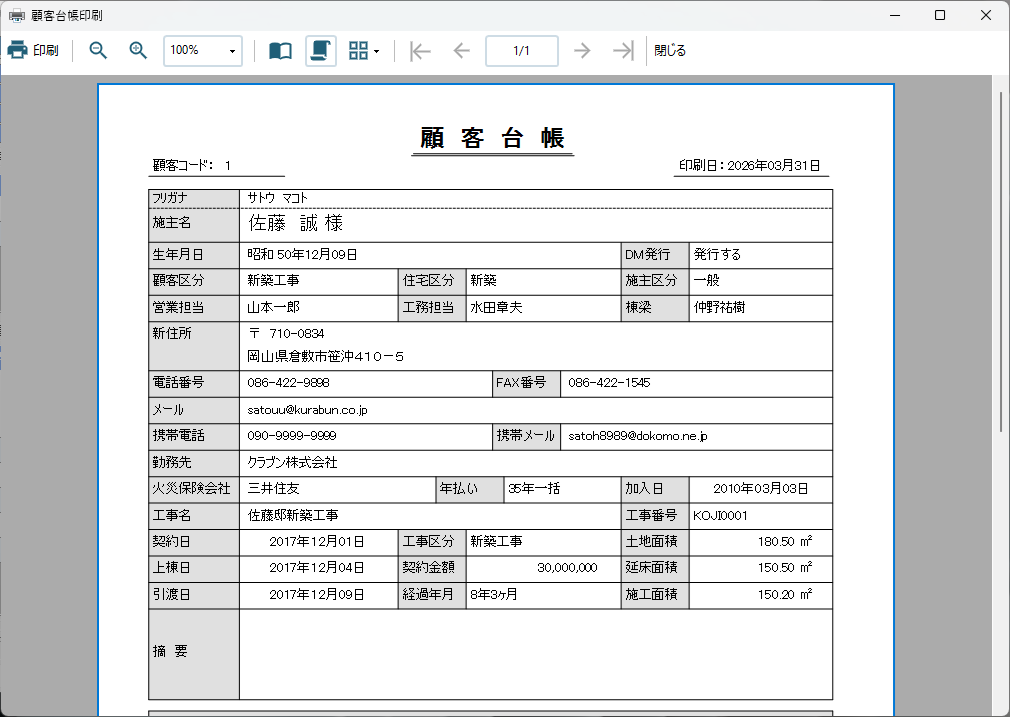Zoom out with the minus magnifier
This screenshot has height=717, width=1010.
tap(98, 50)
